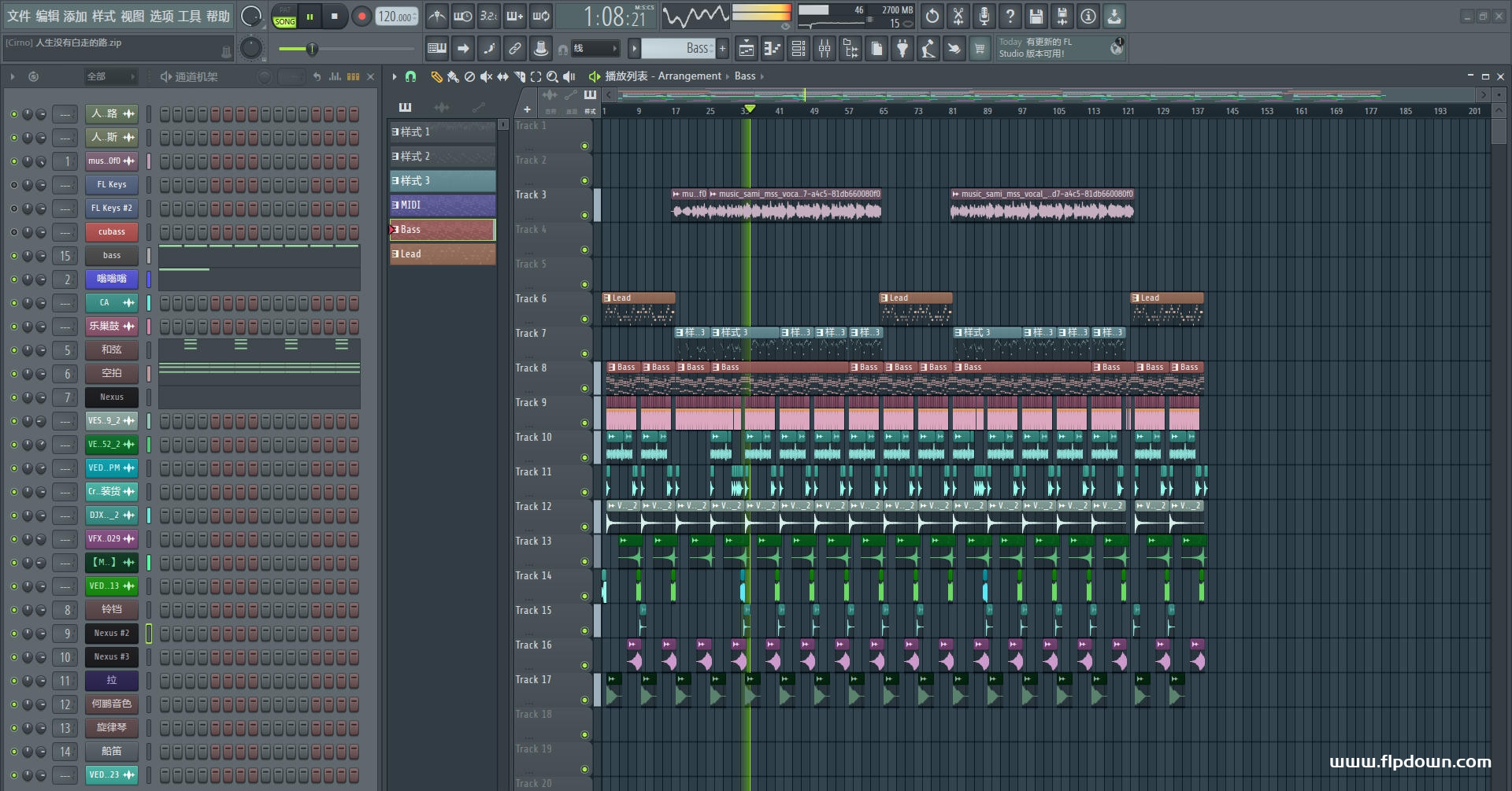The height and width of the screenshot is (791, 1512).
Task: Toggle the metronome icon
Action: click(437, 16)
